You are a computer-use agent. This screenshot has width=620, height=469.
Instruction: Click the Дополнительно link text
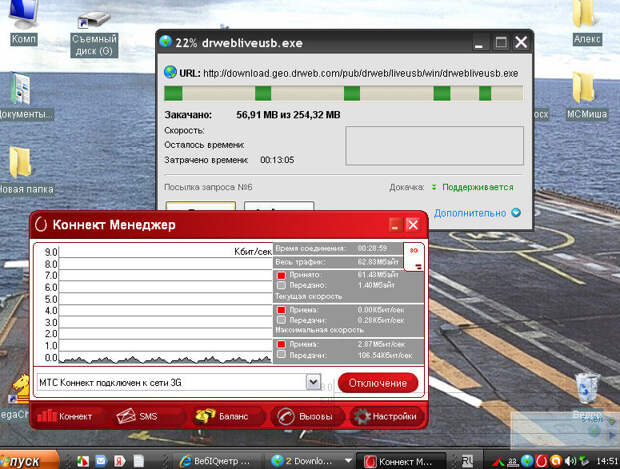(470, 213)
